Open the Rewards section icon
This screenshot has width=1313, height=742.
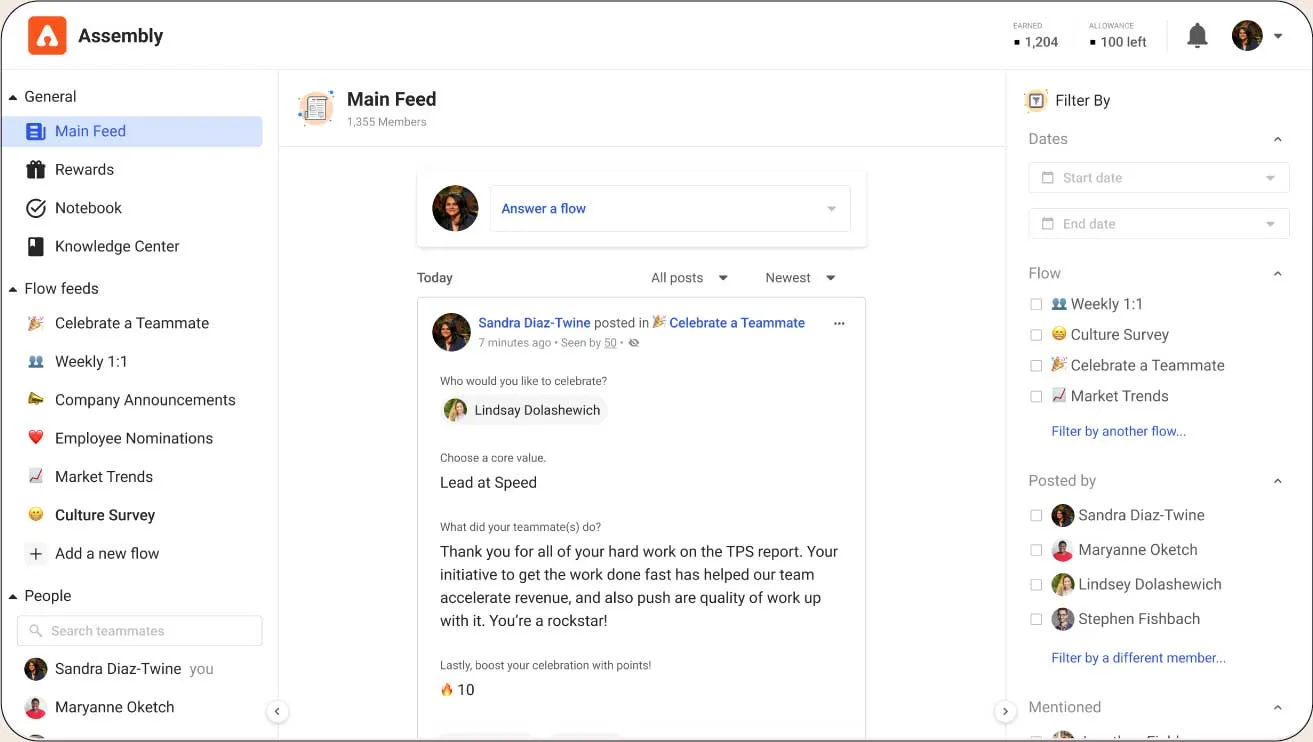tap(35, 169)
